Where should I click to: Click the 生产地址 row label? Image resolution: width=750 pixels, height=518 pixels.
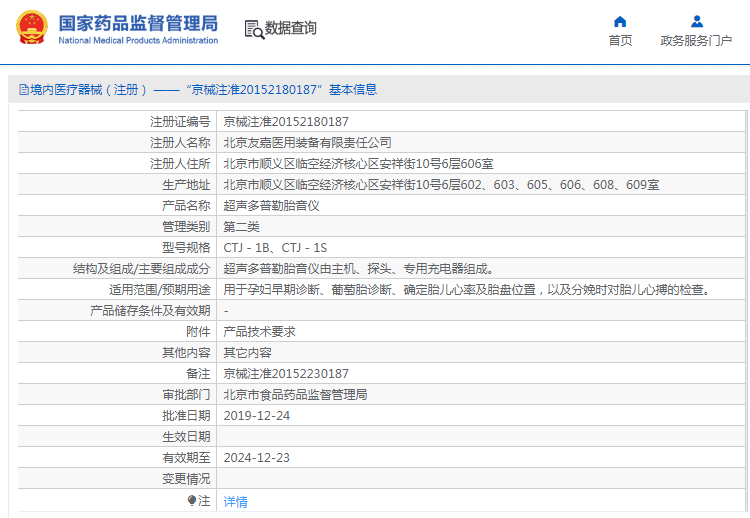[186, 185]
